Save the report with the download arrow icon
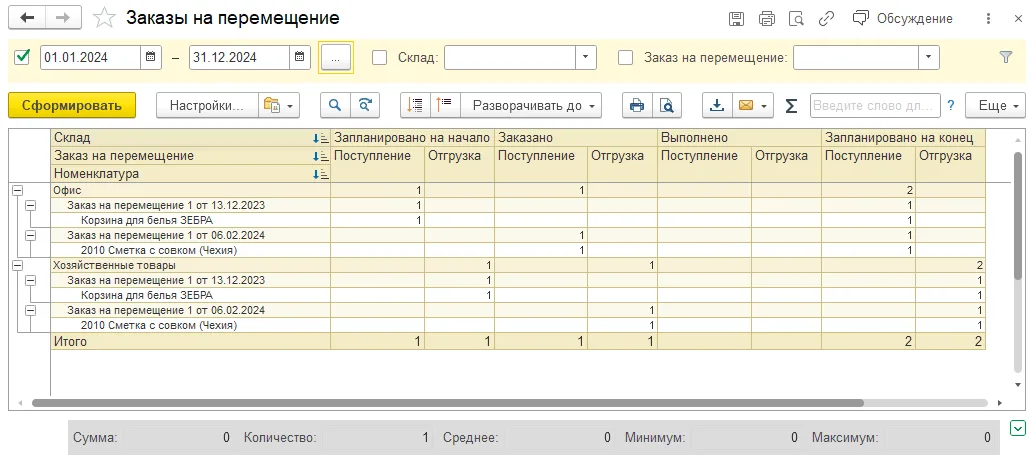 tap(717, 105)
